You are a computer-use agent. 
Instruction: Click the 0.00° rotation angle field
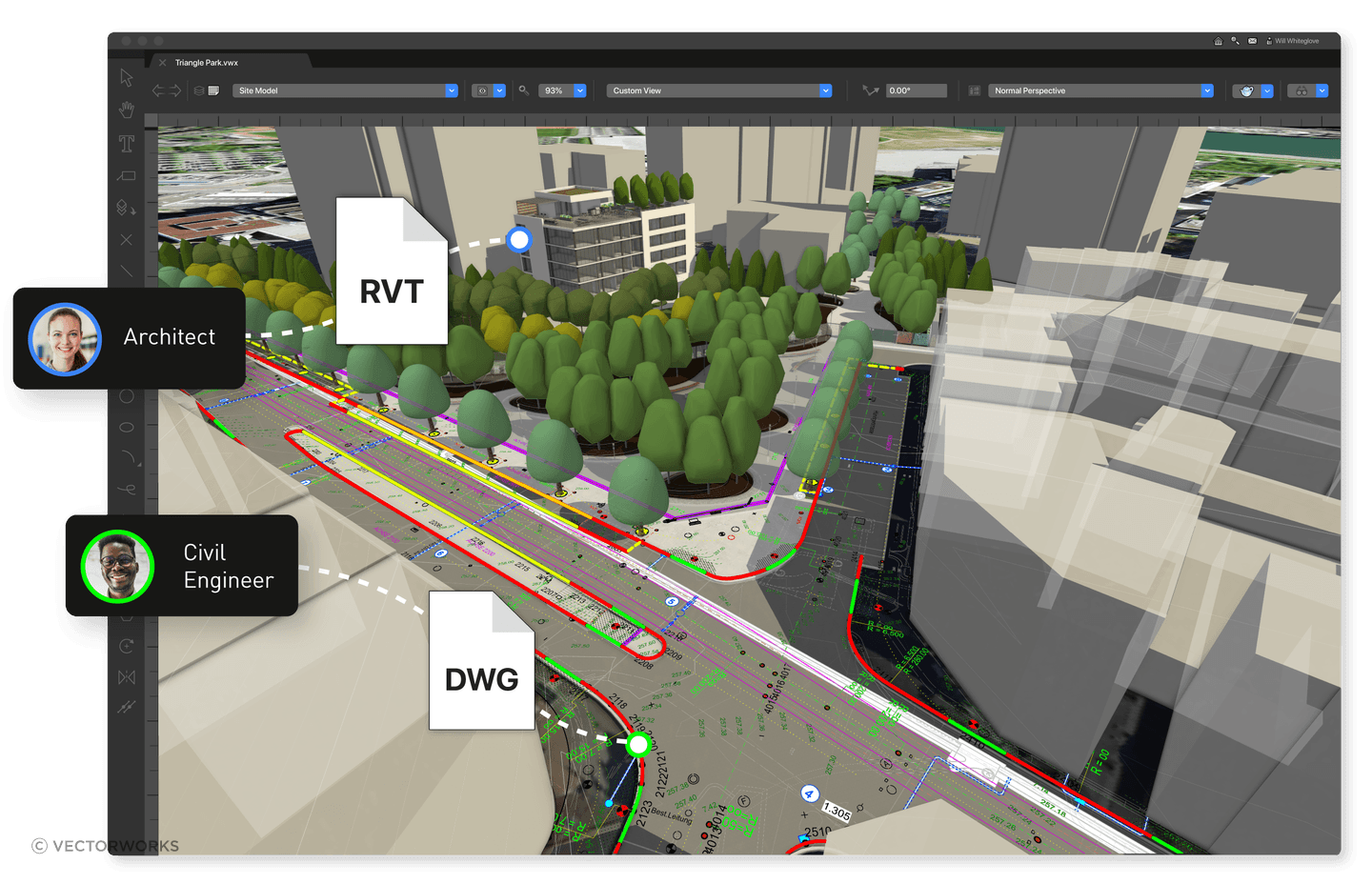click(915, 90)
